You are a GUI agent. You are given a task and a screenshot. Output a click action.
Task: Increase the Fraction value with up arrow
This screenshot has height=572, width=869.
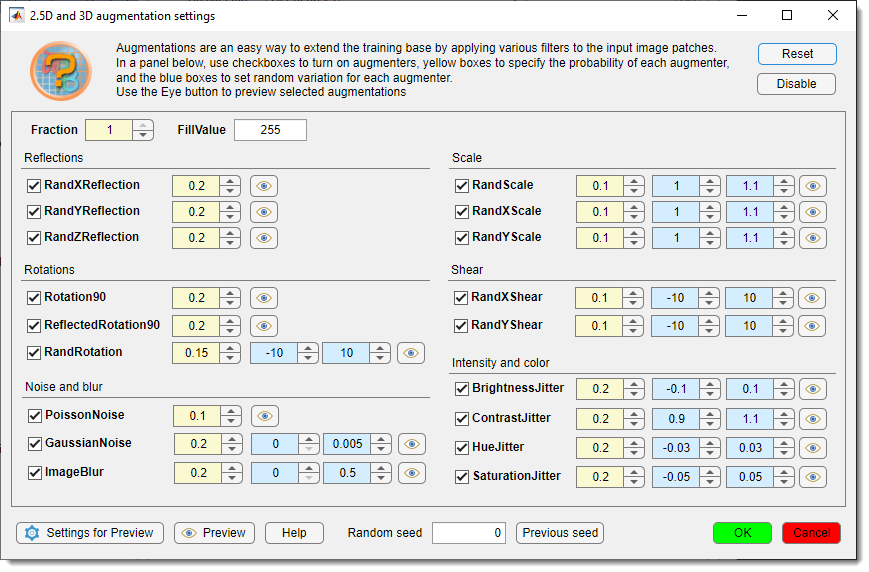click(x=144, y=125)
